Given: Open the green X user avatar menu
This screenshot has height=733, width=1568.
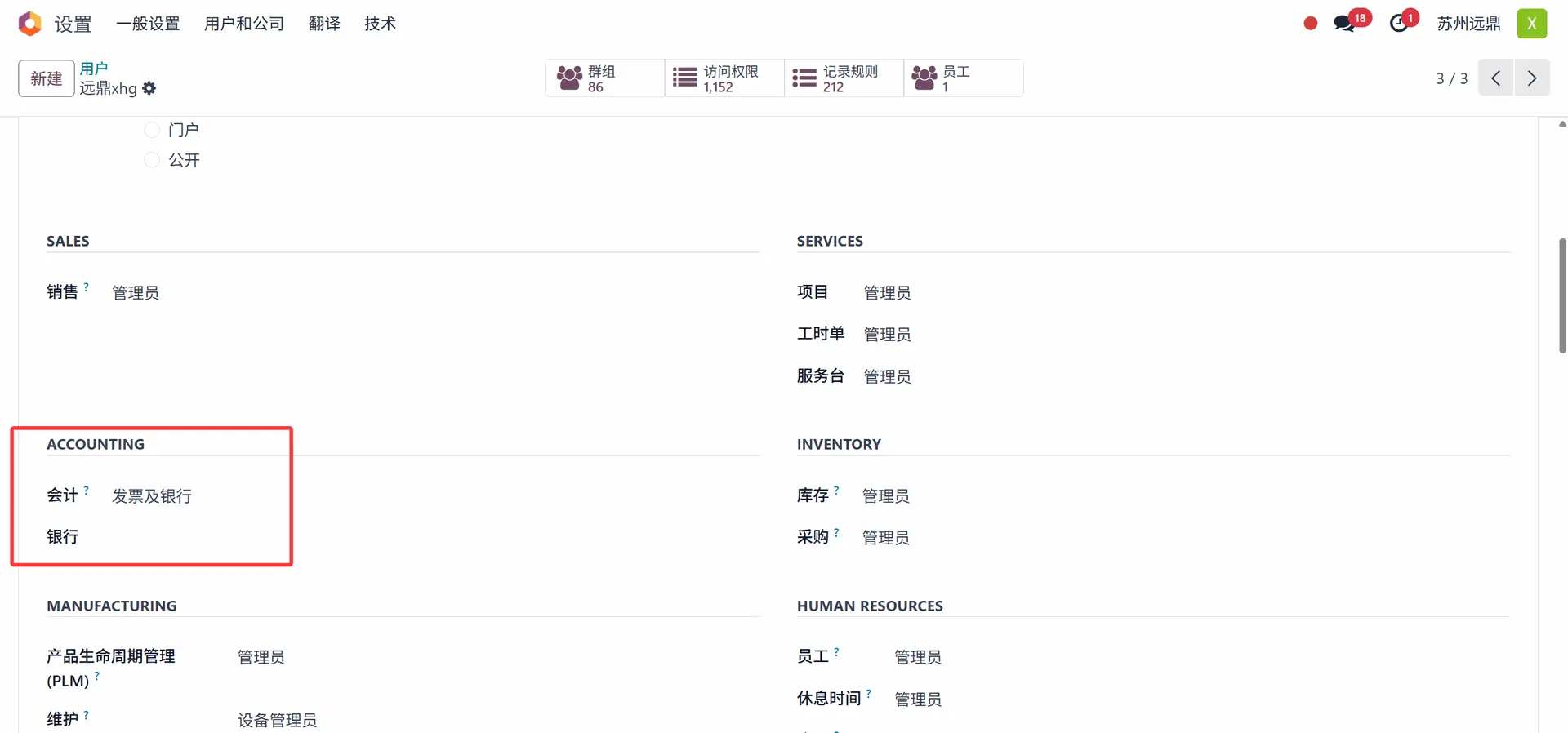Looking at the screenshot, I should pyautogui.click(x=1531, y=24).
